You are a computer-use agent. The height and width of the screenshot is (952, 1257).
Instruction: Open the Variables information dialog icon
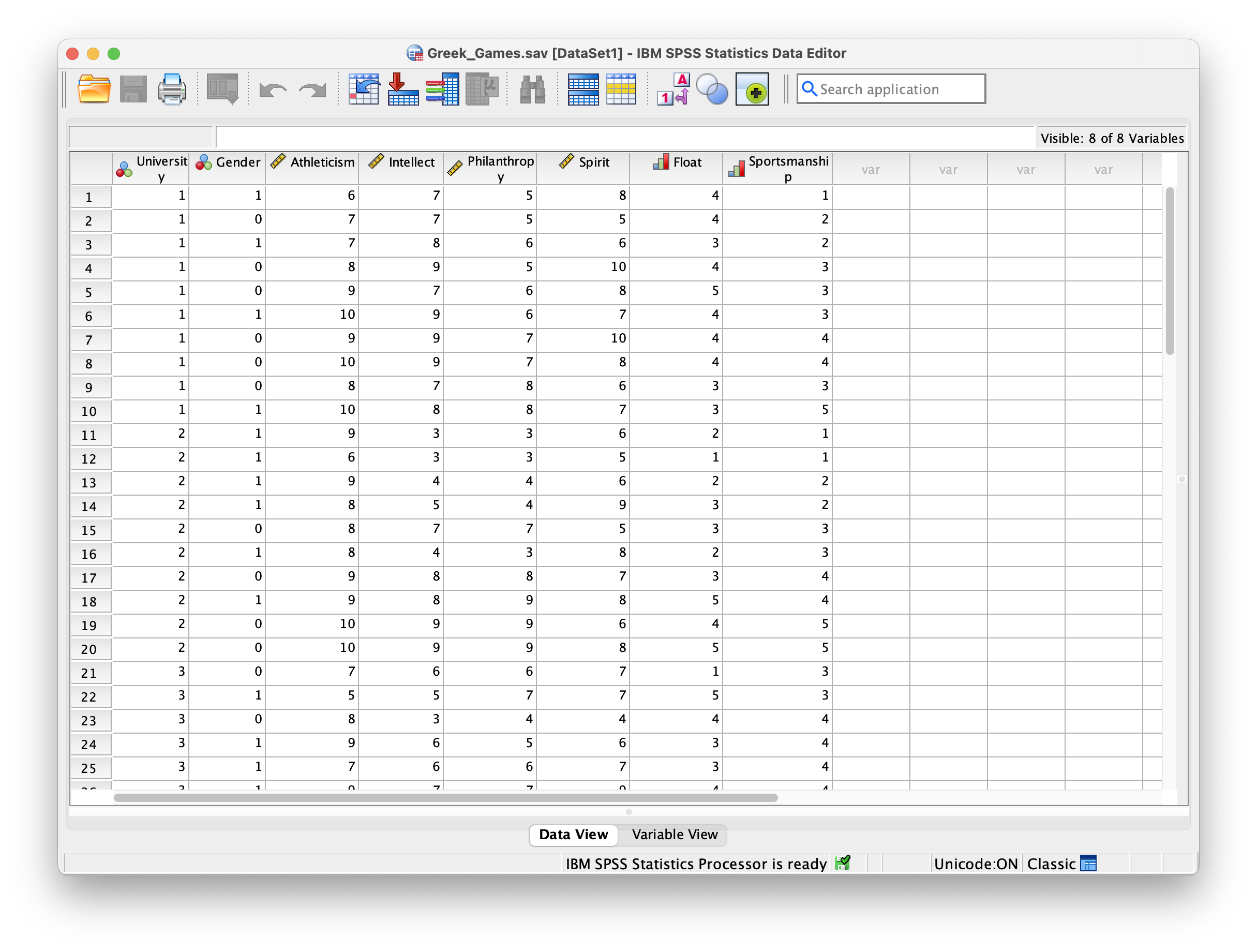tap(442, 88)
